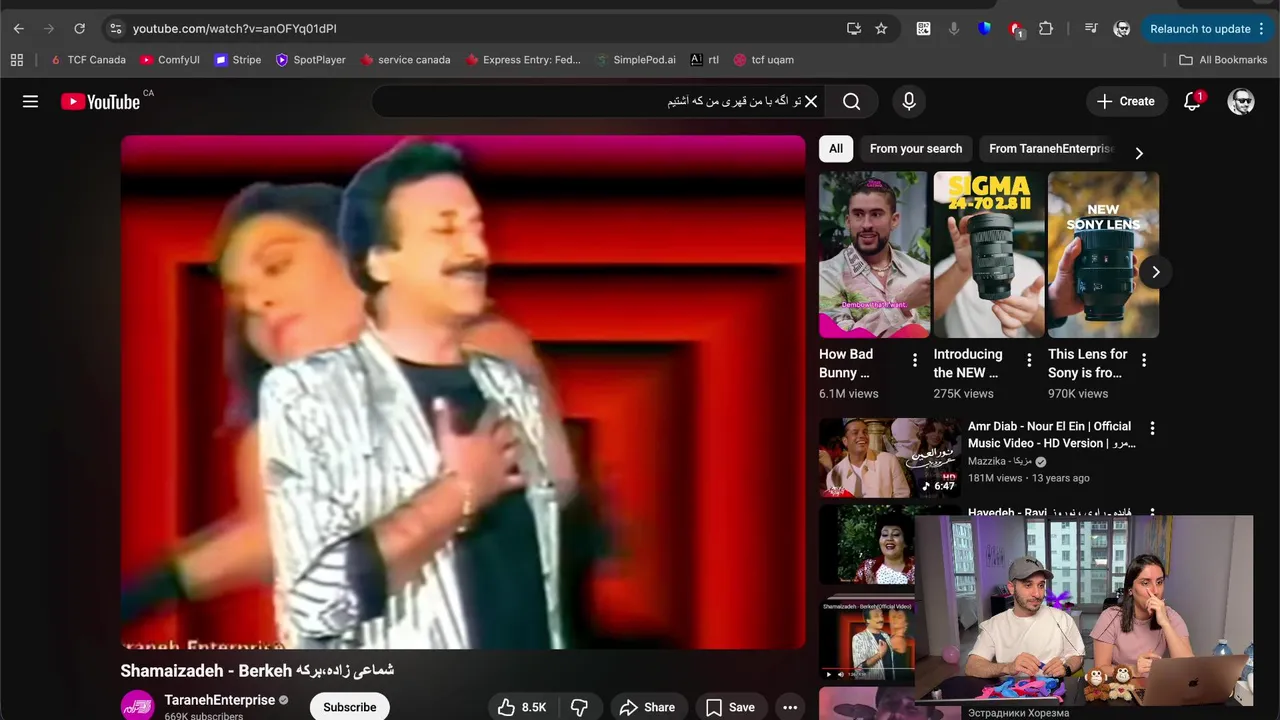Open Amr Diab Nour El Ein thumbnail
Screen dimensions: 1280x720
pos(890,457)
